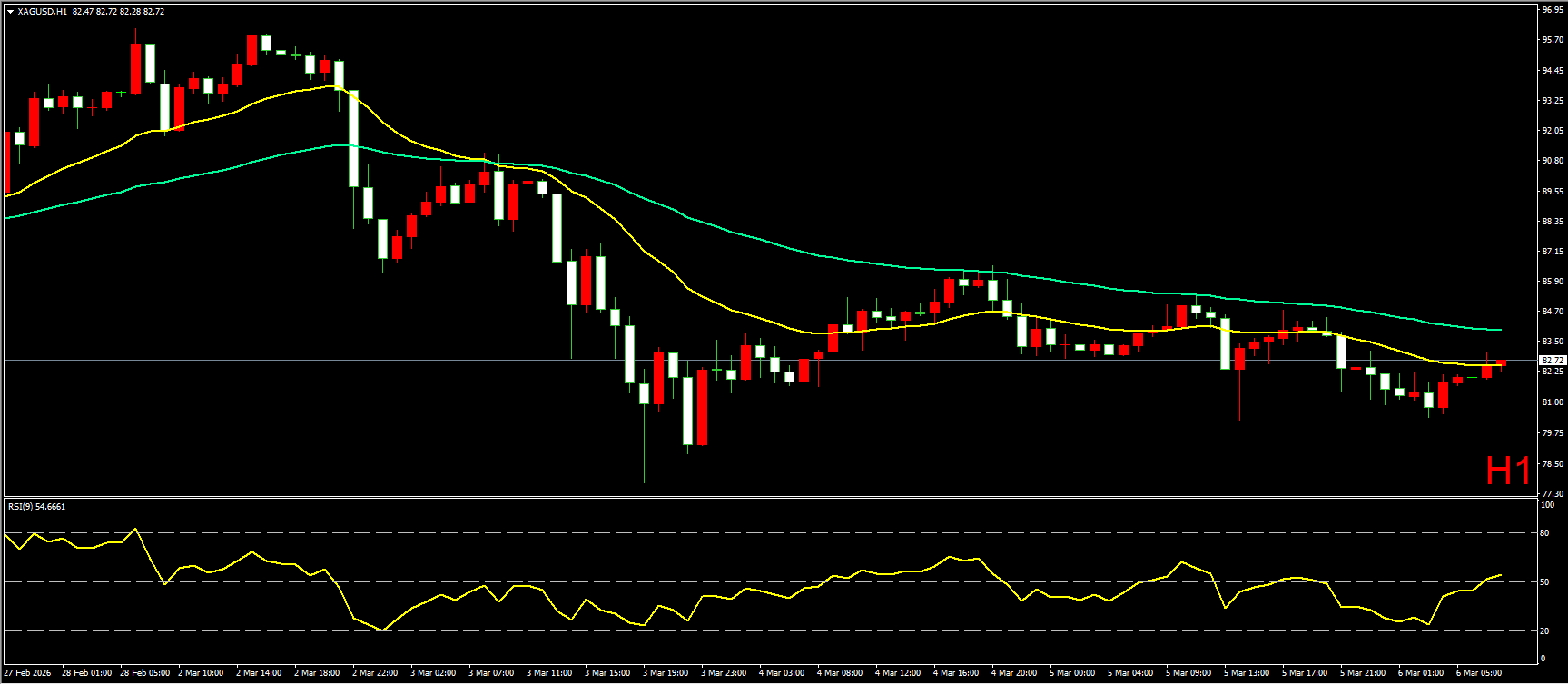Screen dimensions: 1568x685
Task: Click the 96.95 top price scale value
Action: pos(1552,9)
